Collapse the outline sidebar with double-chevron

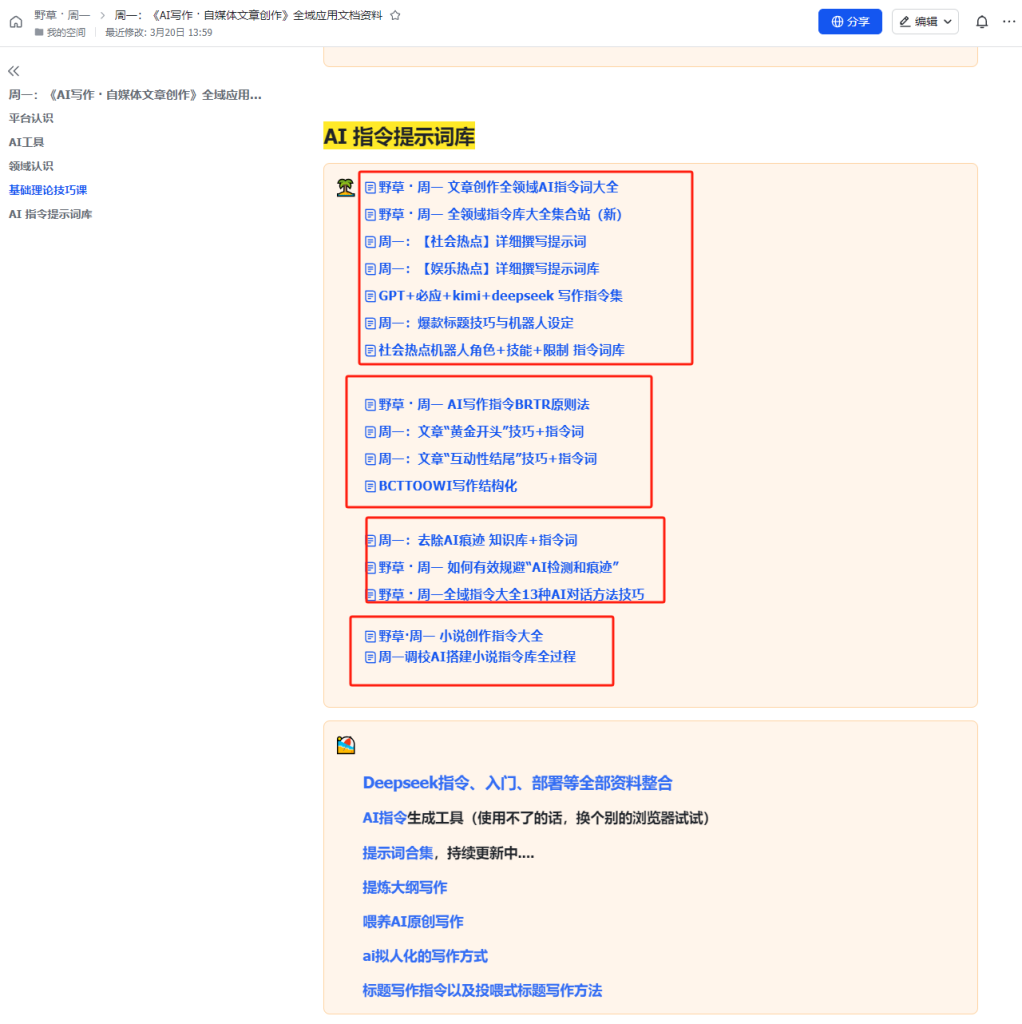click(x=14, y=71)
